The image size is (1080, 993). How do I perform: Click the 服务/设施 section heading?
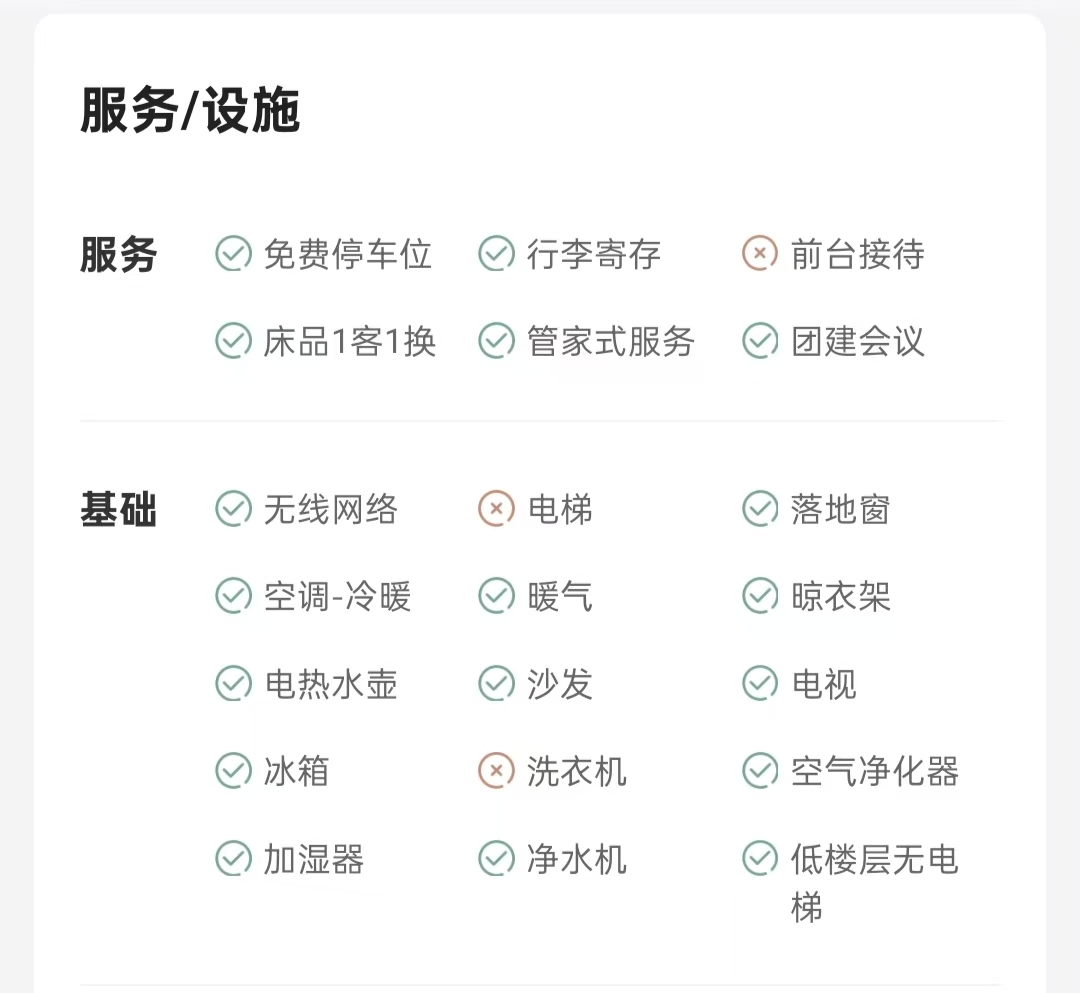tap(190, 110)
